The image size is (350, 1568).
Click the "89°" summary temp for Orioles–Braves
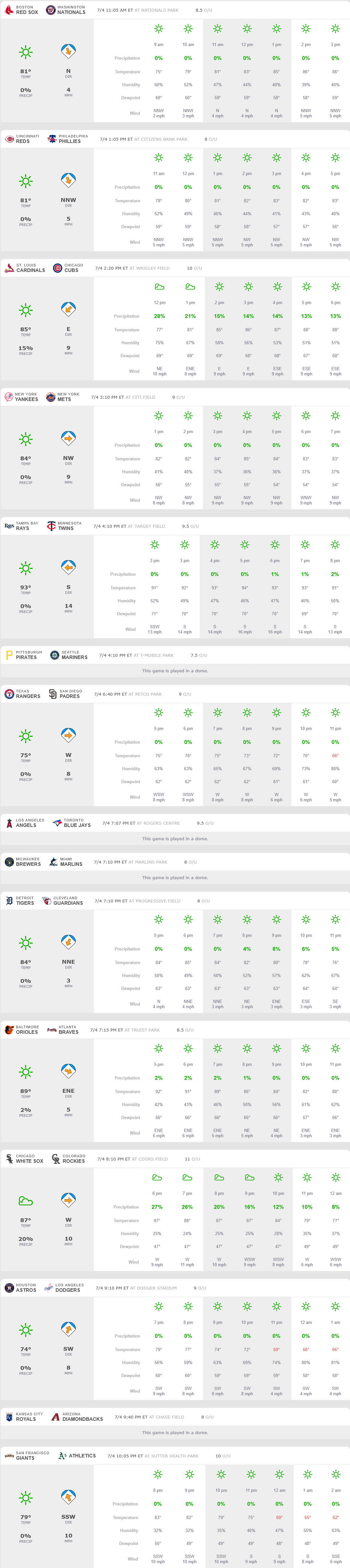point(26,1091)
